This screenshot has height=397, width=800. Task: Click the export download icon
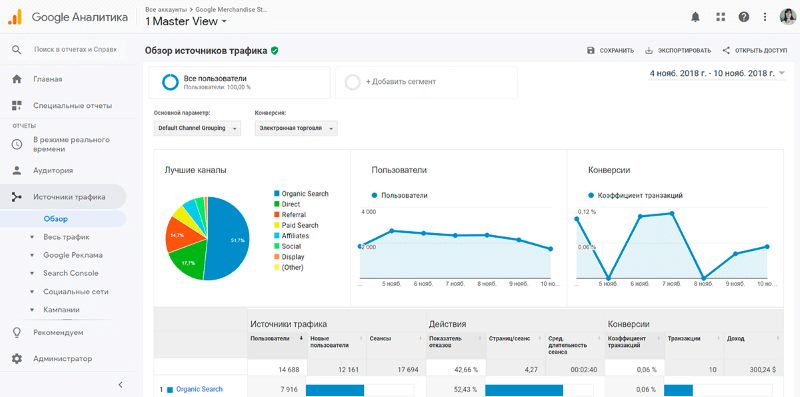coord(649,51)
